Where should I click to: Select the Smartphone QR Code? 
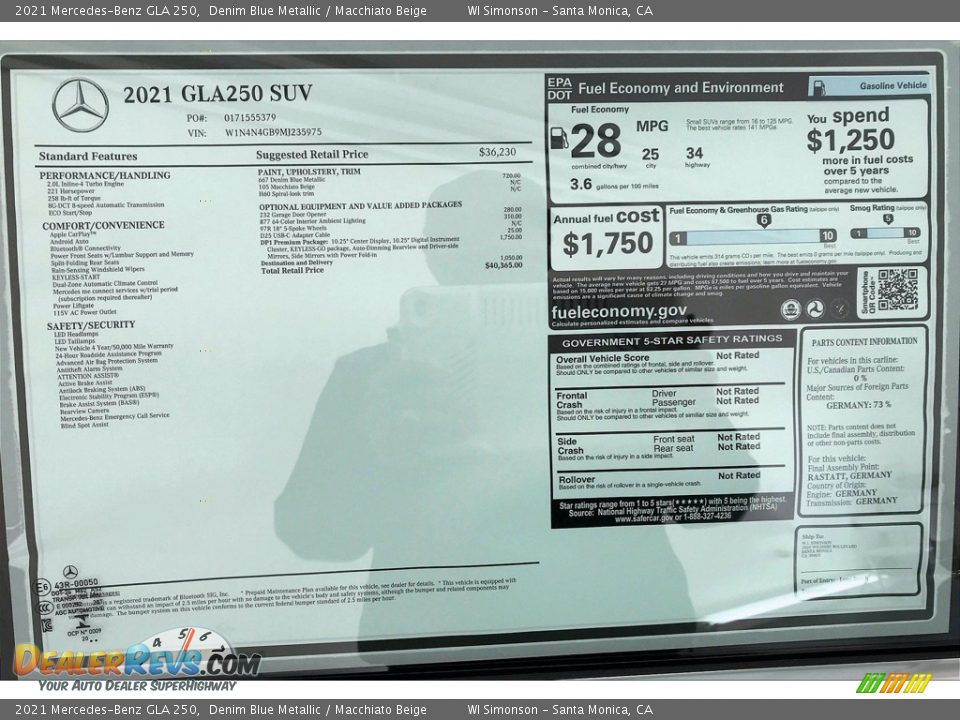898,290
